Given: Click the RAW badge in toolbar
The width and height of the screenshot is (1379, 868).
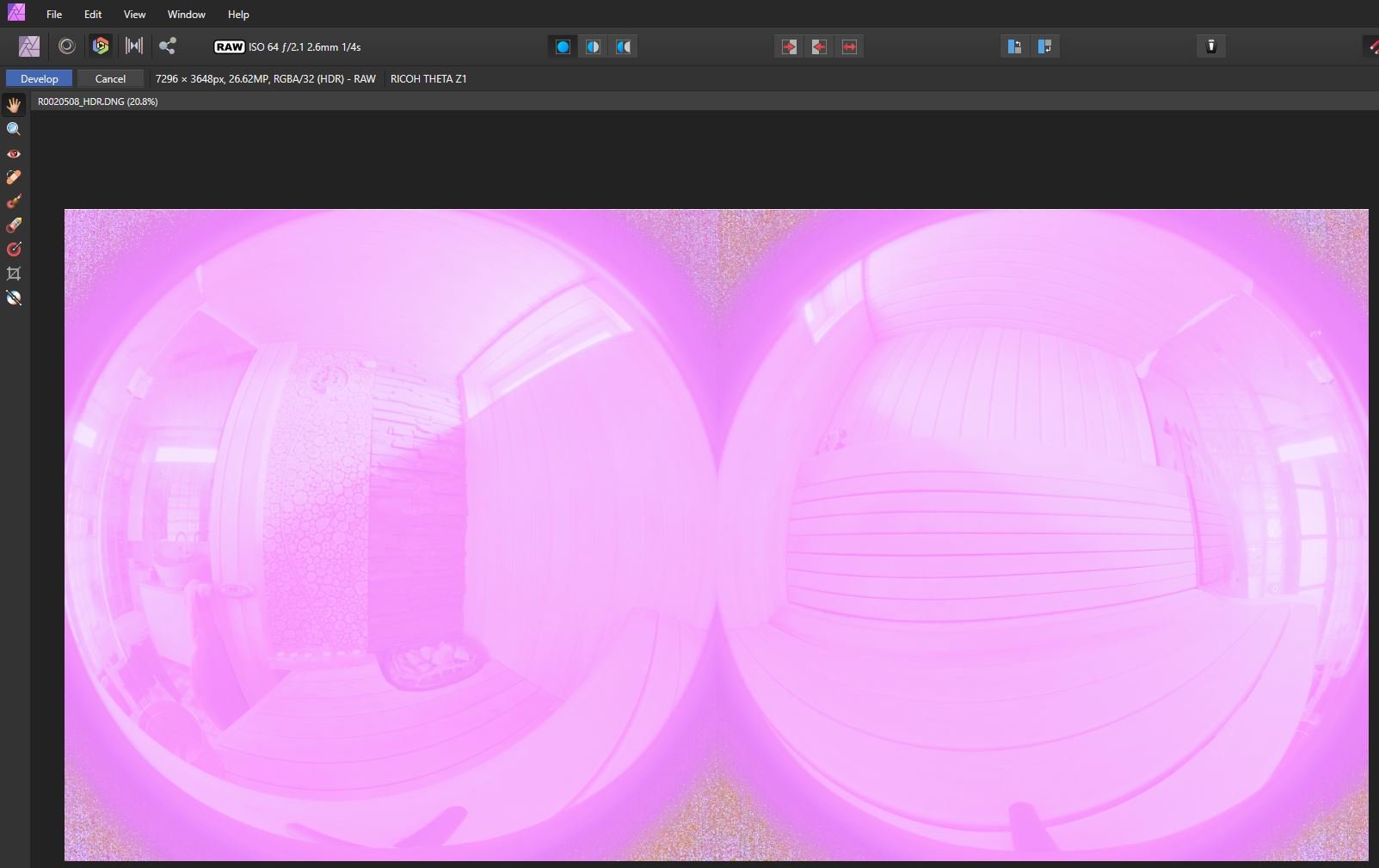Looking at the screenshot, I should tap(229, 46).
